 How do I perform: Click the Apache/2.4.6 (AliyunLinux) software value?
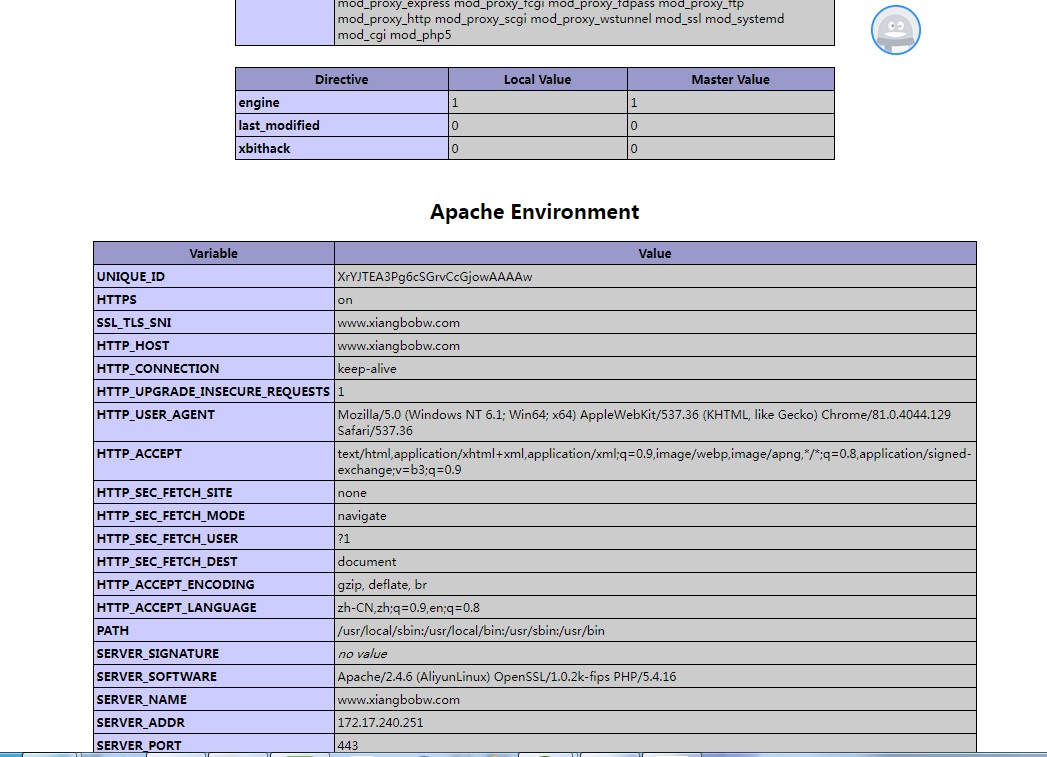[x=507, y=677]
